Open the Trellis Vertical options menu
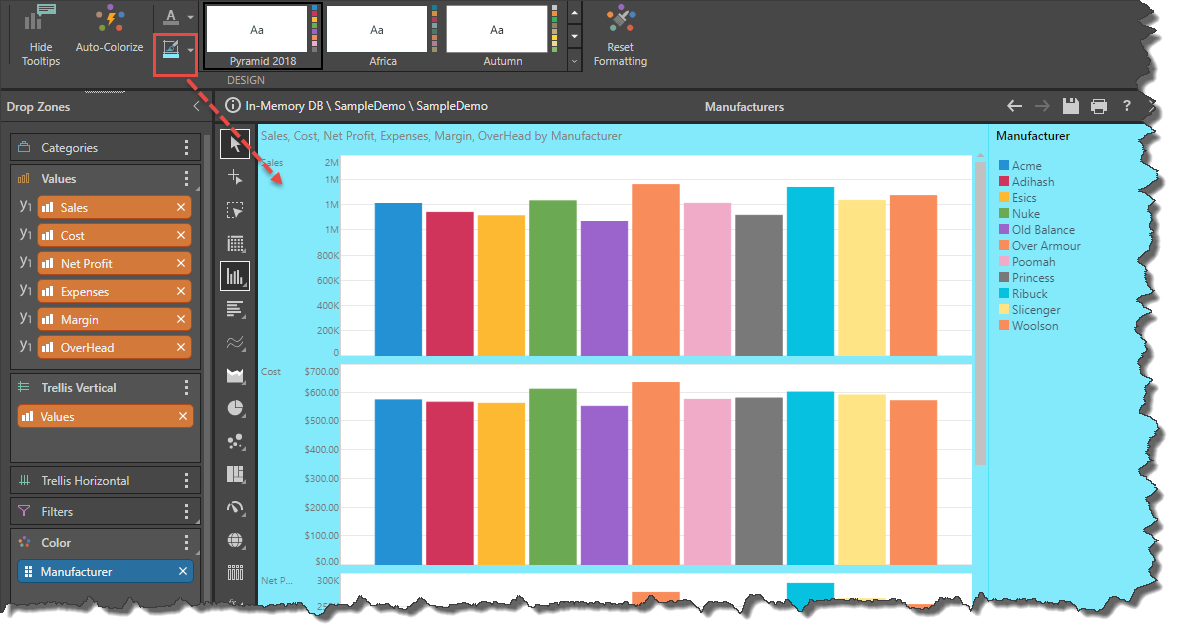This screenshot has height=636, width=1181. click(x=186, y=387)
